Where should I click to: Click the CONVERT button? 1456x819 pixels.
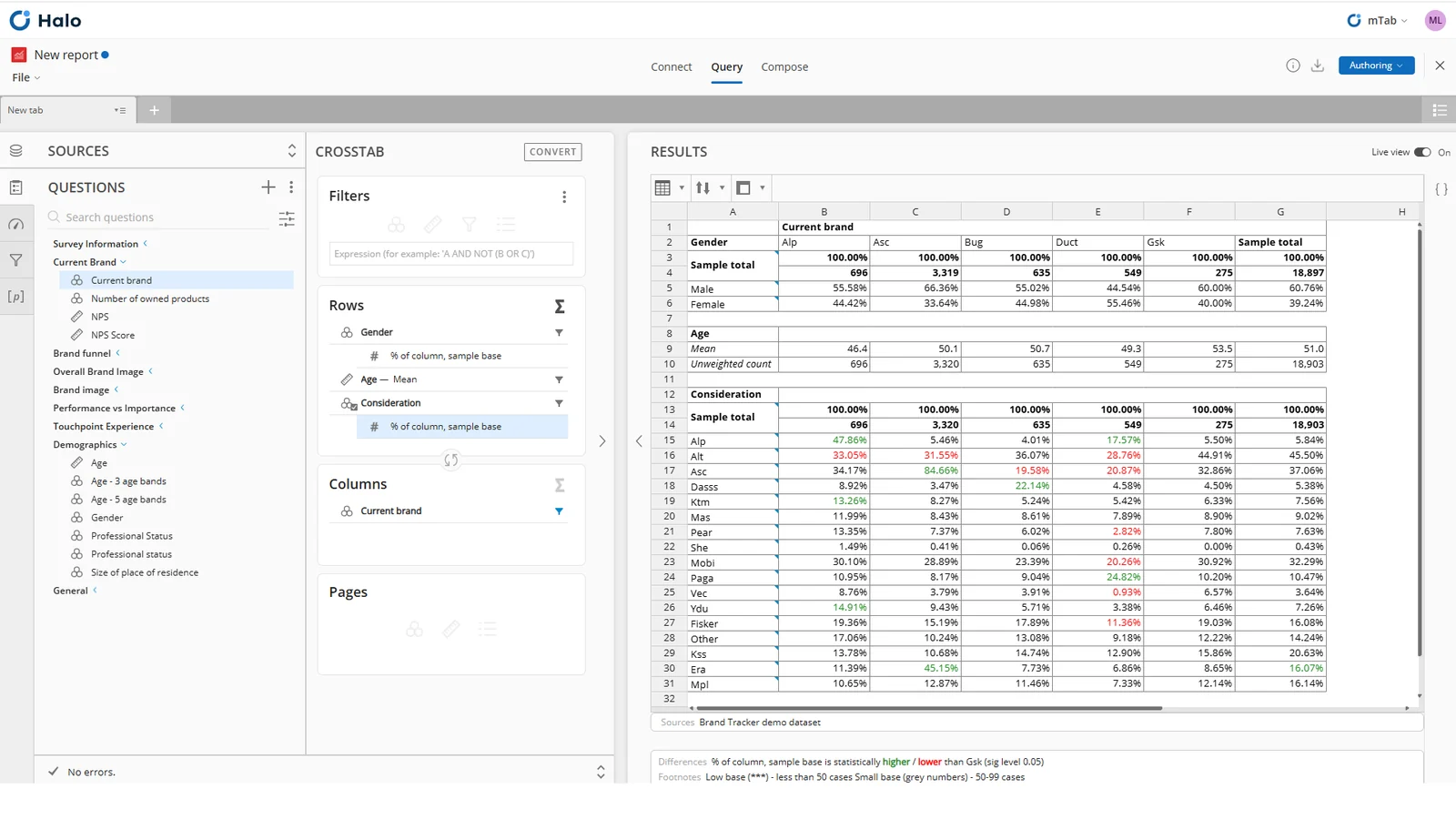point(553,152)
